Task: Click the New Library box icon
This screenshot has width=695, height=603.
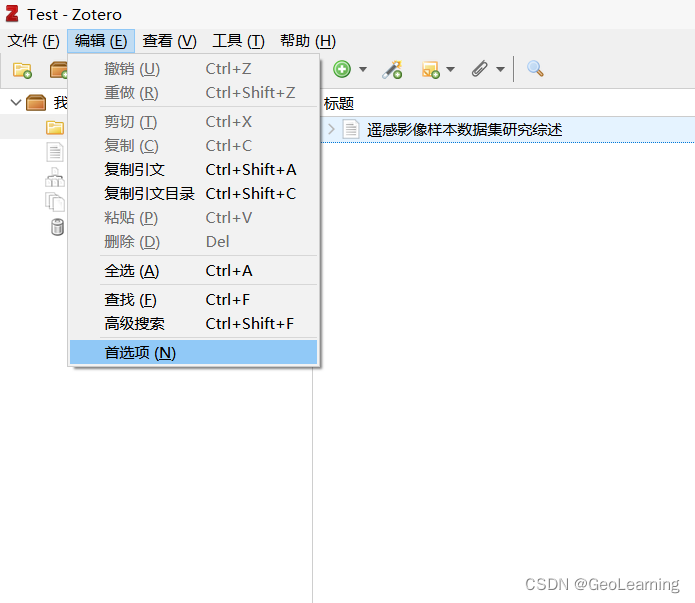Action: tap(59, 70)
